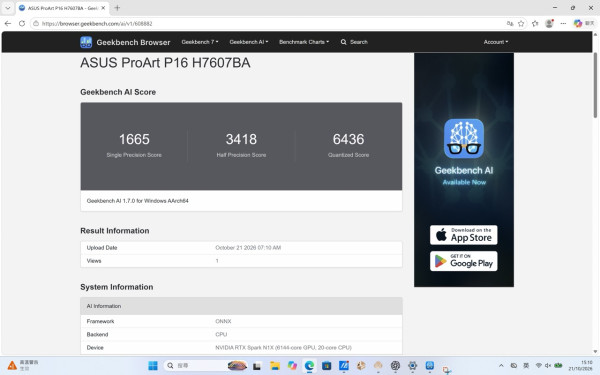This screenshot has height=375, width=600.
Task: Open the weather warning widget on taskbar
Action: (x=23, y=365)
